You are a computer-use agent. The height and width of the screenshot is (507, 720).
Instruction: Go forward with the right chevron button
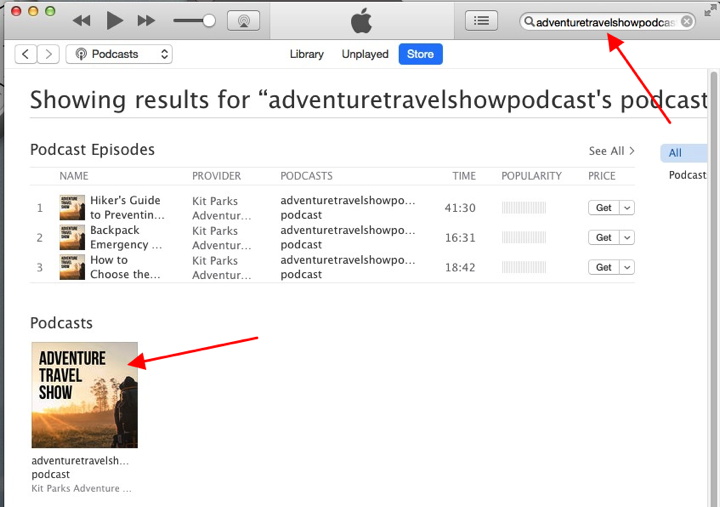pyautogui.click(x=48, y=54)
